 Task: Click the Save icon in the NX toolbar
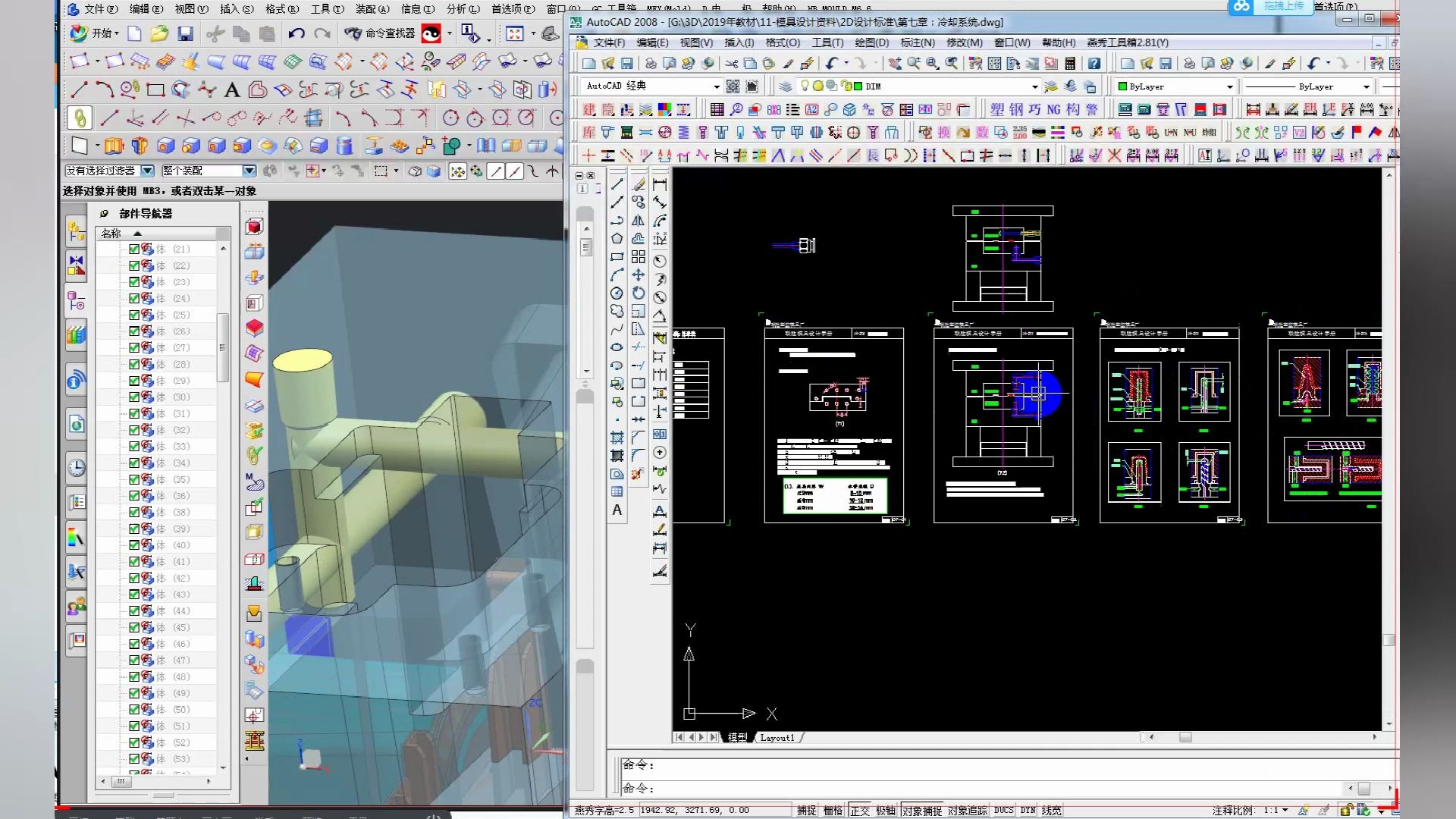click(x=185, y=33)
